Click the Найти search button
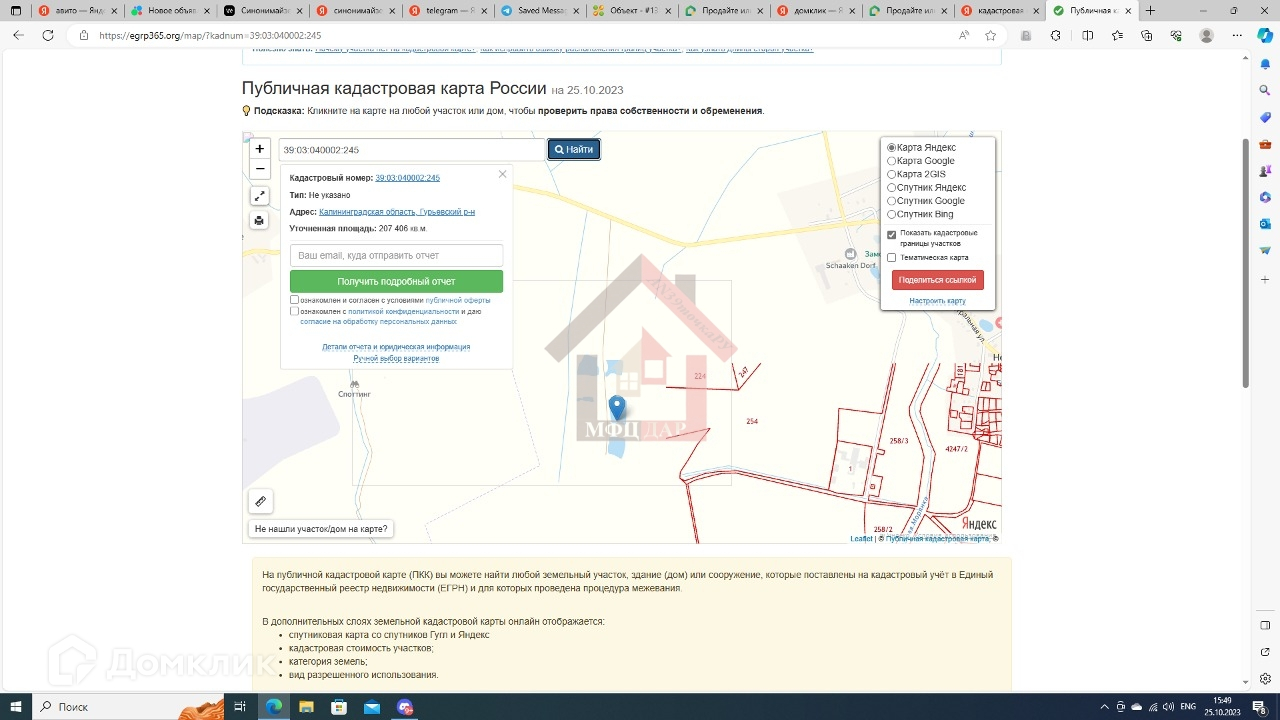1280x720 pixels. click(x=574, y=149)
